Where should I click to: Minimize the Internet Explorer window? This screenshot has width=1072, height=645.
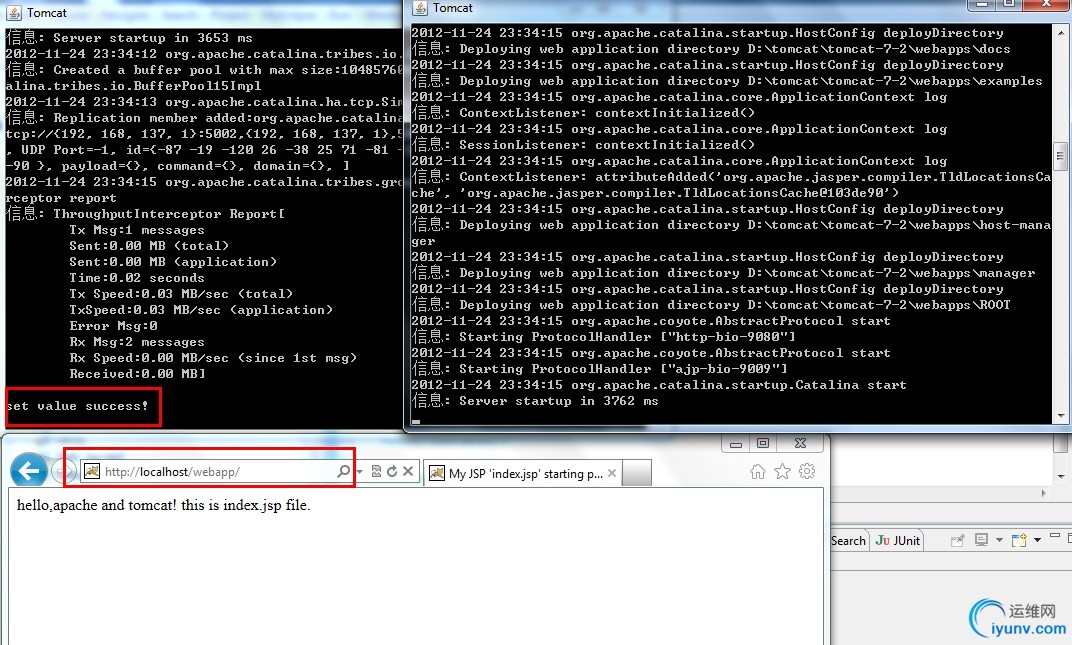point(736,443)
